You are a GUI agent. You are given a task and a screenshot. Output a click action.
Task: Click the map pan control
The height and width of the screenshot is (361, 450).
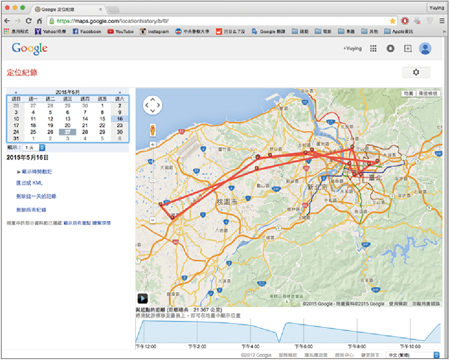point(152,105)
